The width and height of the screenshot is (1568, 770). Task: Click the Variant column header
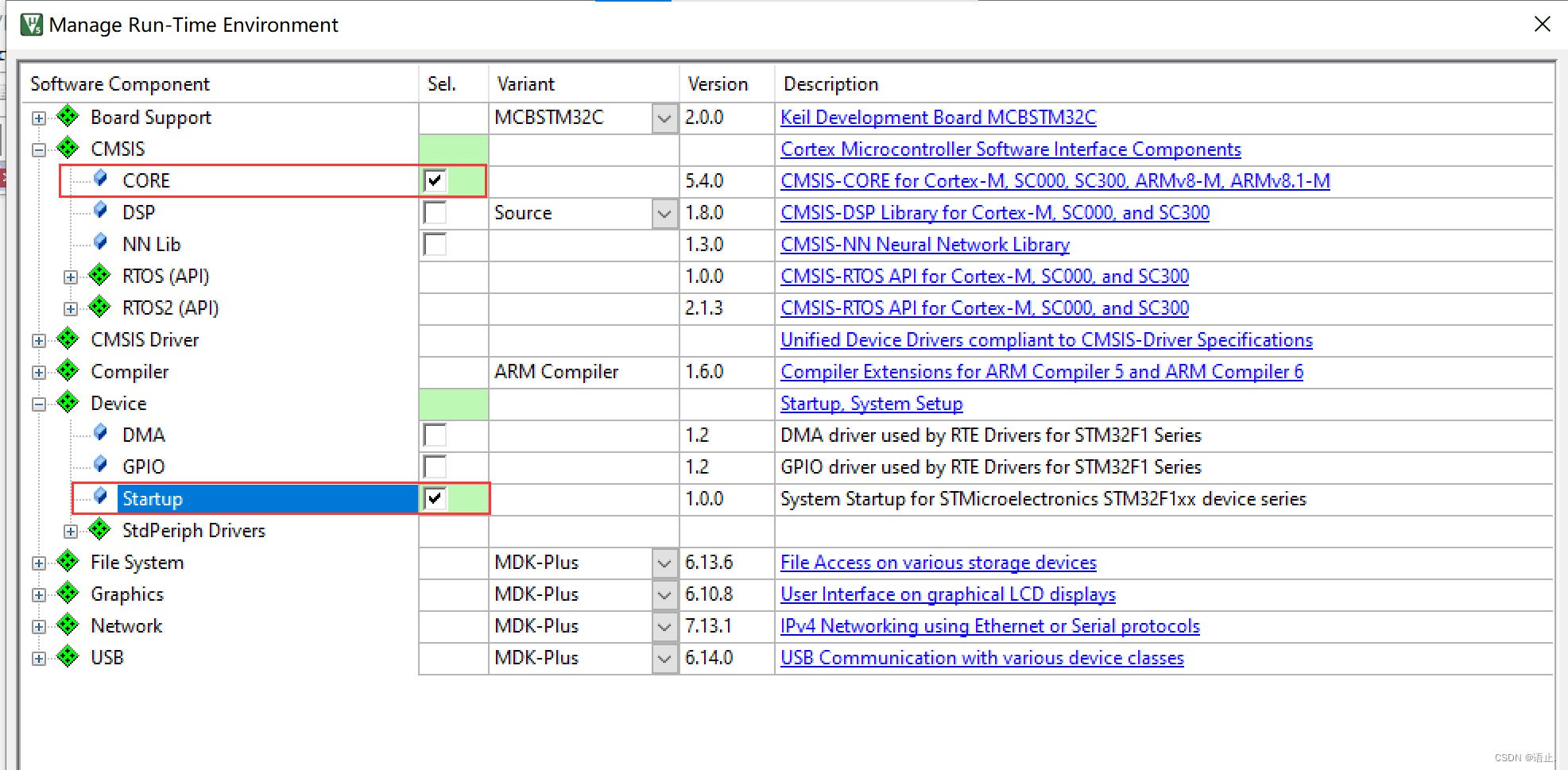tap(584, 84)
